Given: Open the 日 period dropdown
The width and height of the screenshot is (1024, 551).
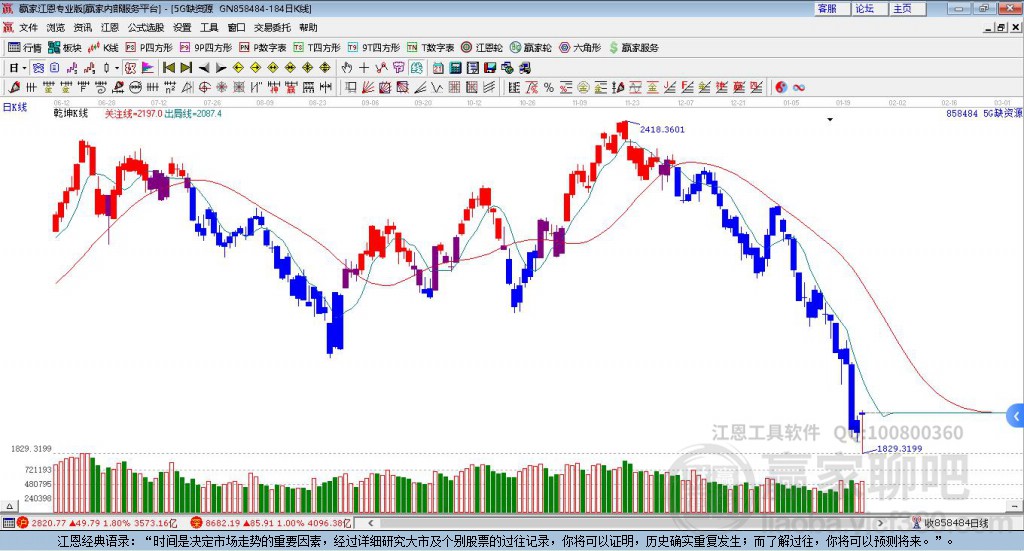Looking at the screenshot, I should (17, 68).
